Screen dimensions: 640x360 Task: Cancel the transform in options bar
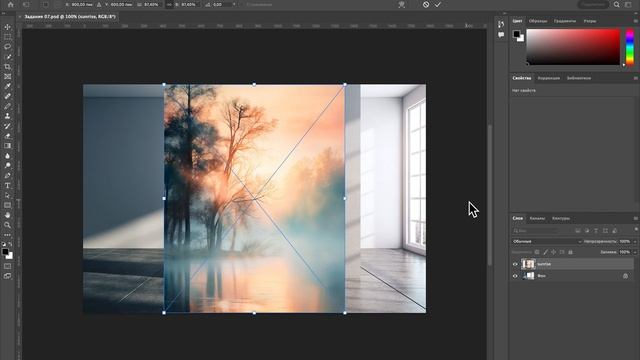(426, 4)
